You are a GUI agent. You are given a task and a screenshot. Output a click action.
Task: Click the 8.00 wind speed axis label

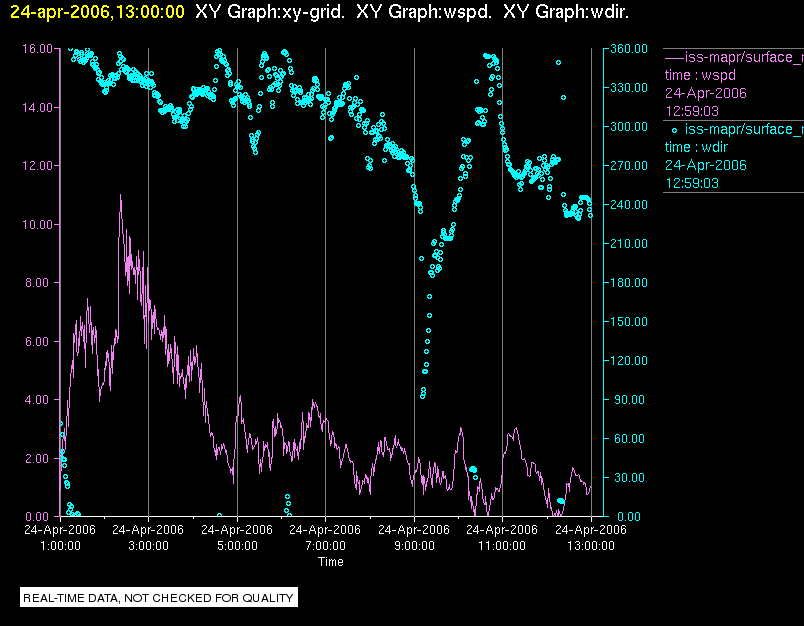pyautogui.click(x=39, y=283)
